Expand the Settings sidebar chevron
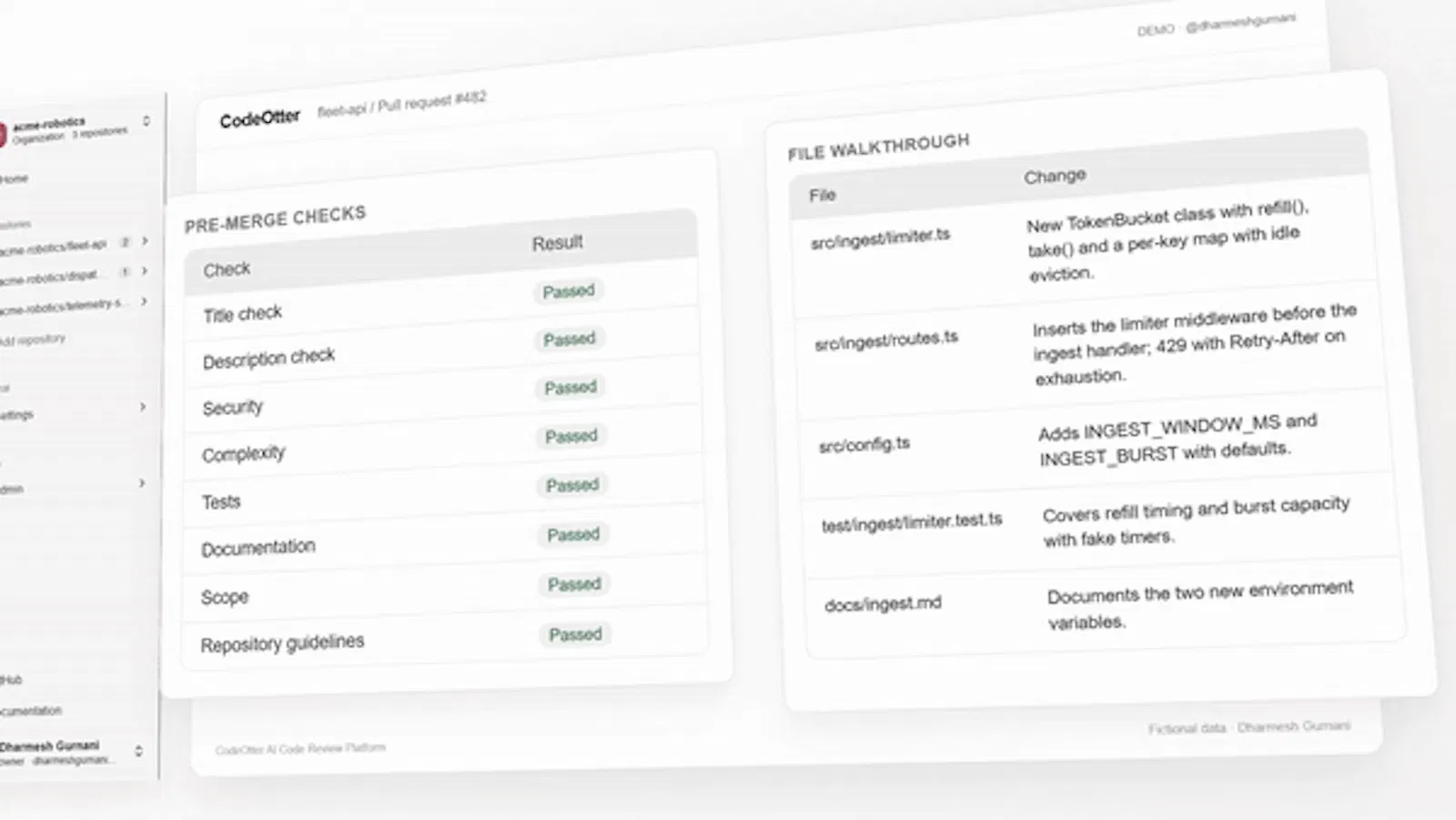This screenshot has width=1456, height=820. (x=143, y=407)
